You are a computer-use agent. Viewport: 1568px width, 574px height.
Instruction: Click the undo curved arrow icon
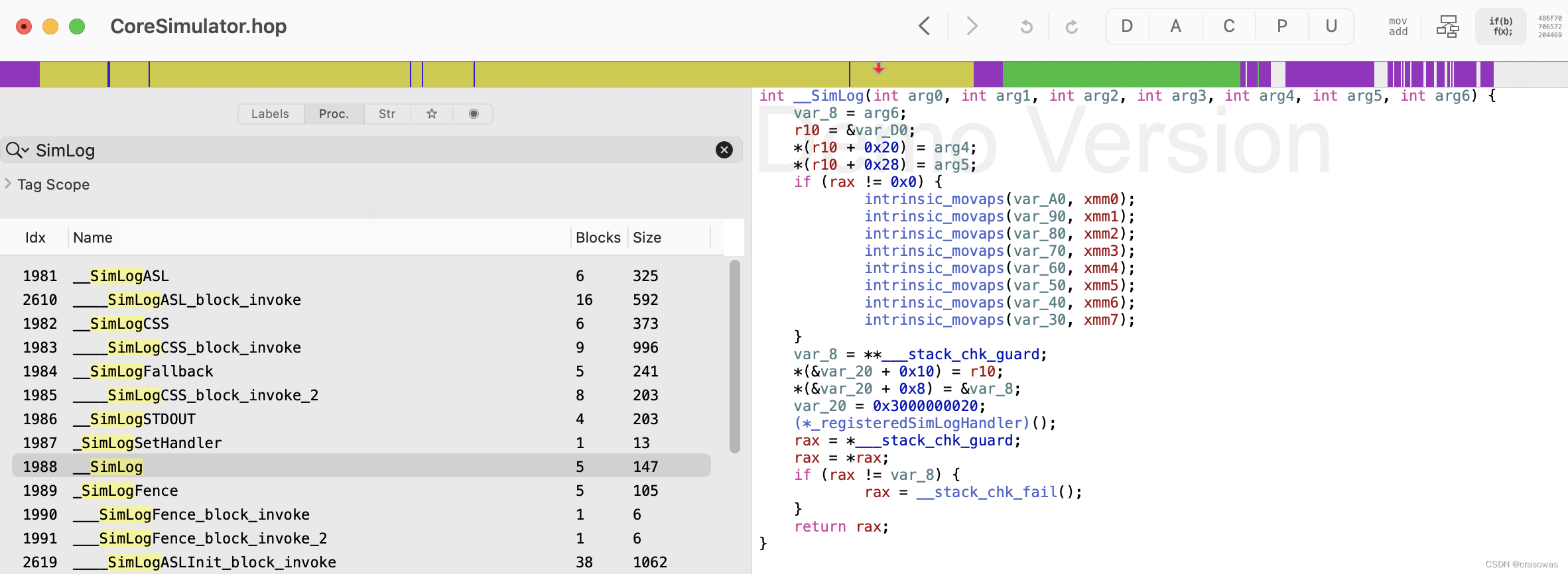point(1026,27)
